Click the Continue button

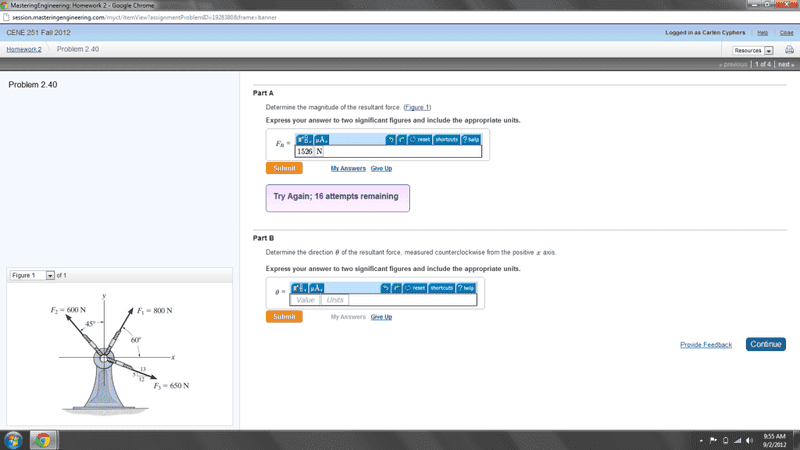point(766,344)
